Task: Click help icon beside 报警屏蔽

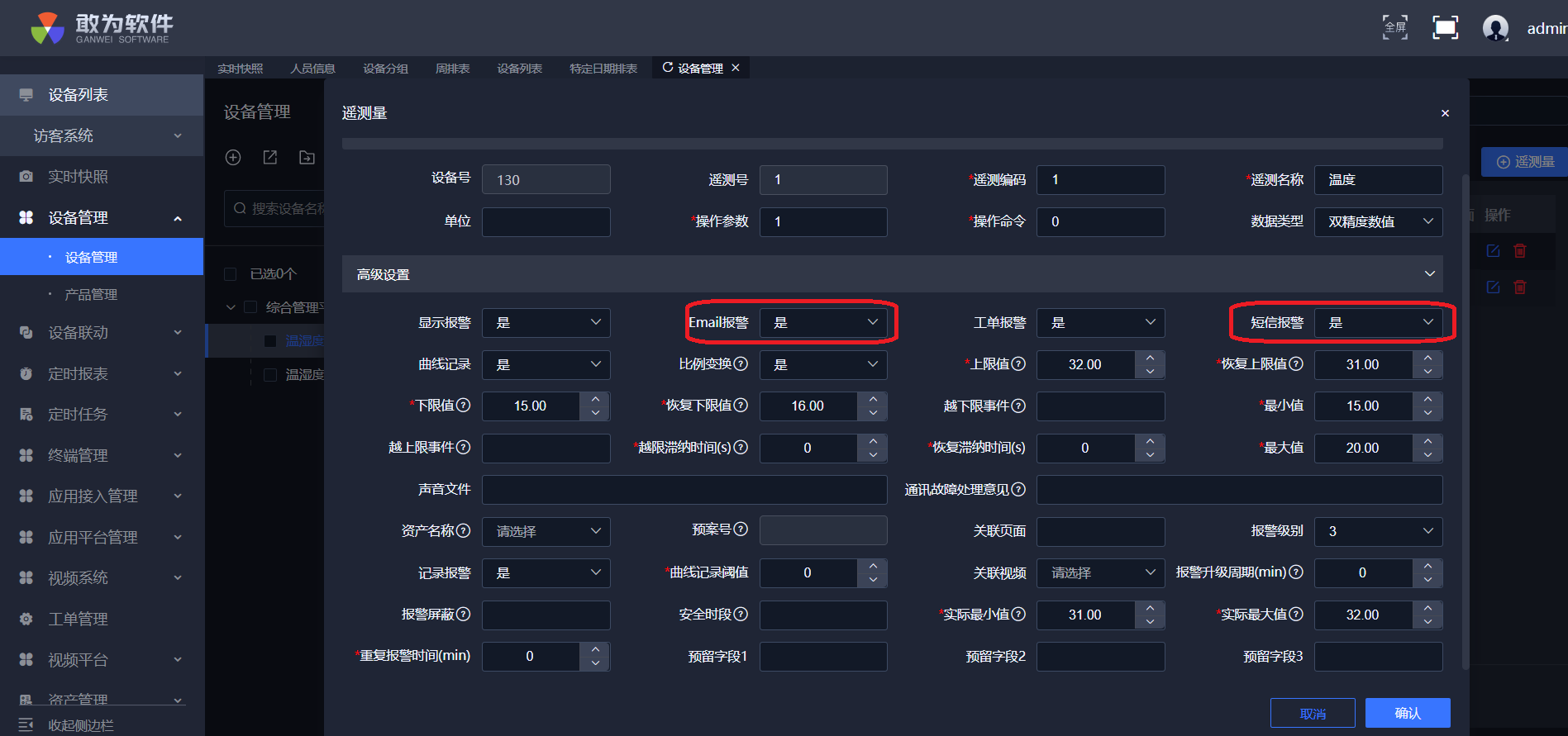Action: click(463, 614)
